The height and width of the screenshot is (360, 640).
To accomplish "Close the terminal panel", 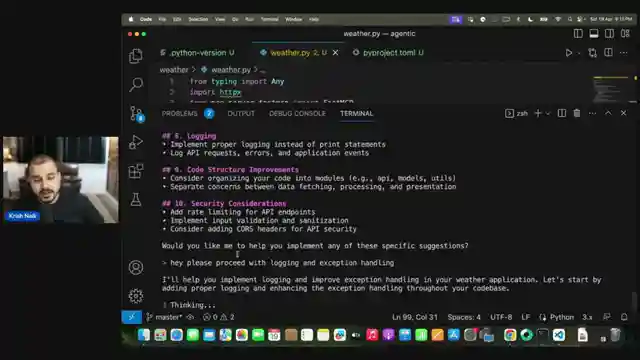I will tap(623, 113).
